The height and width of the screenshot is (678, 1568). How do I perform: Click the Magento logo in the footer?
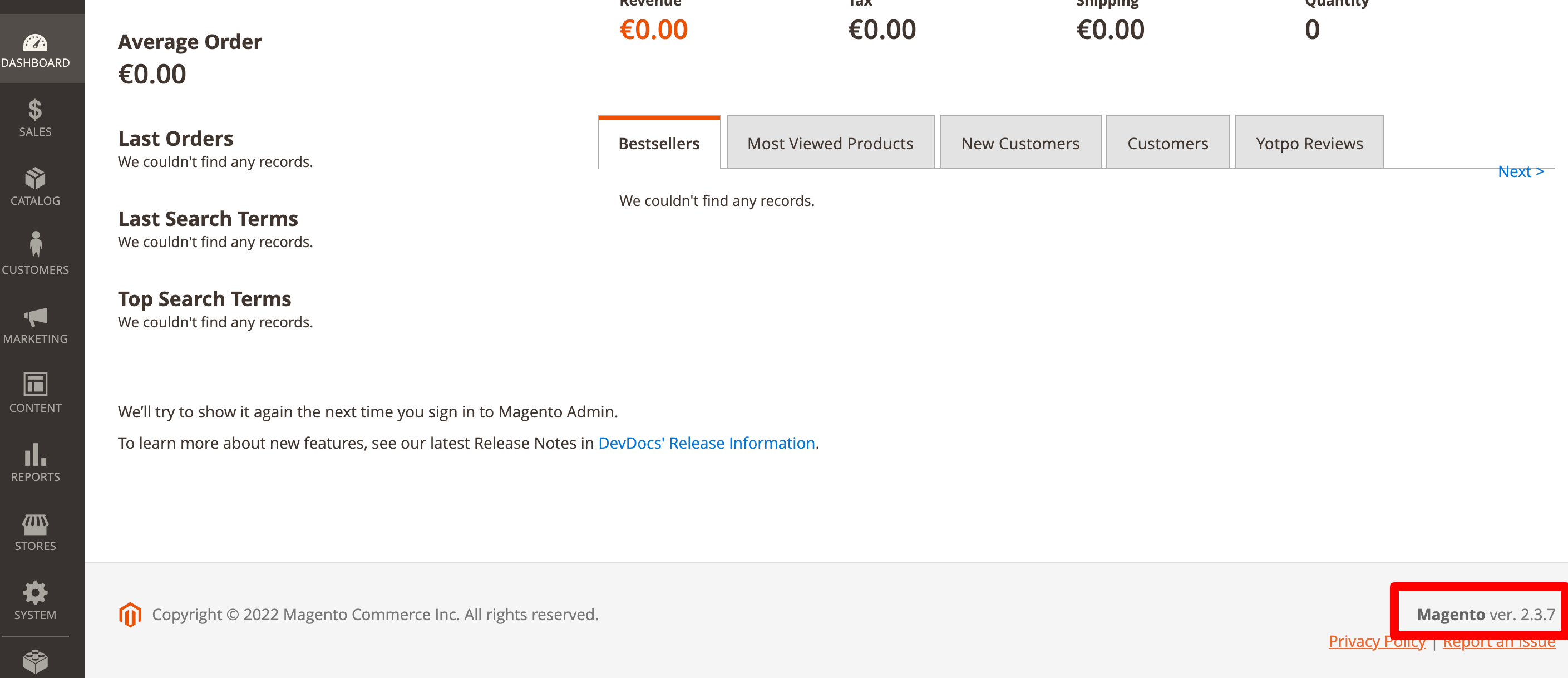(130, 614)
